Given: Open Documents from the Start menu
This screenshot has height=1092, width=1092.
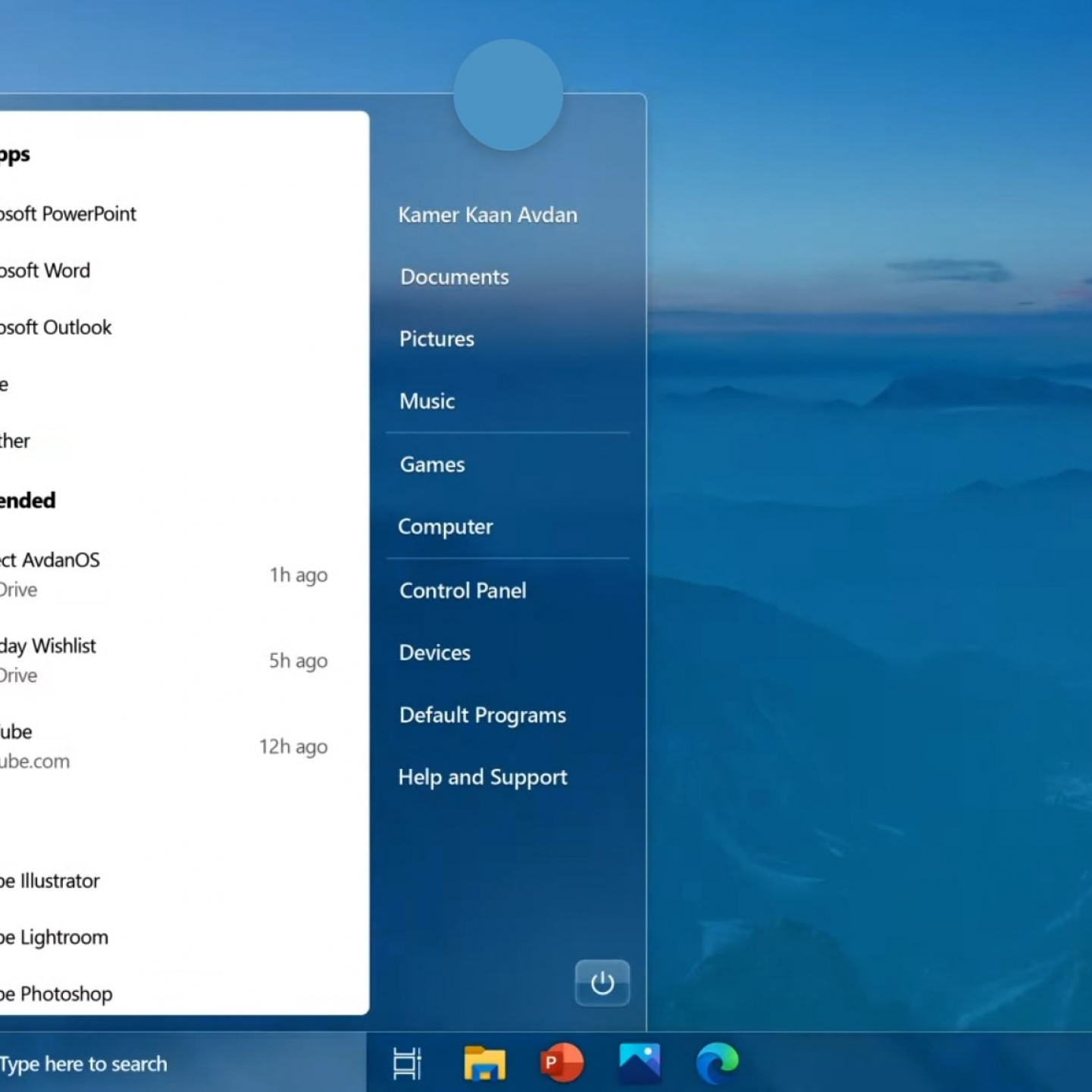Looking at the screenshot, I should (454, 277).
